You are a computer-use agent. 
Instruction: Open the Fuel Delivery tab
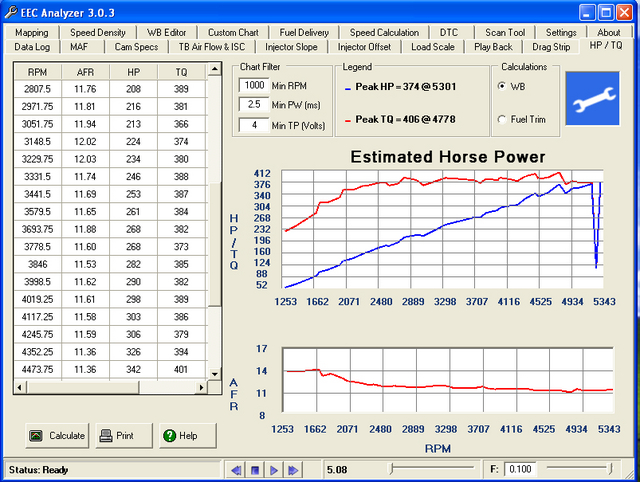point(304,32)
